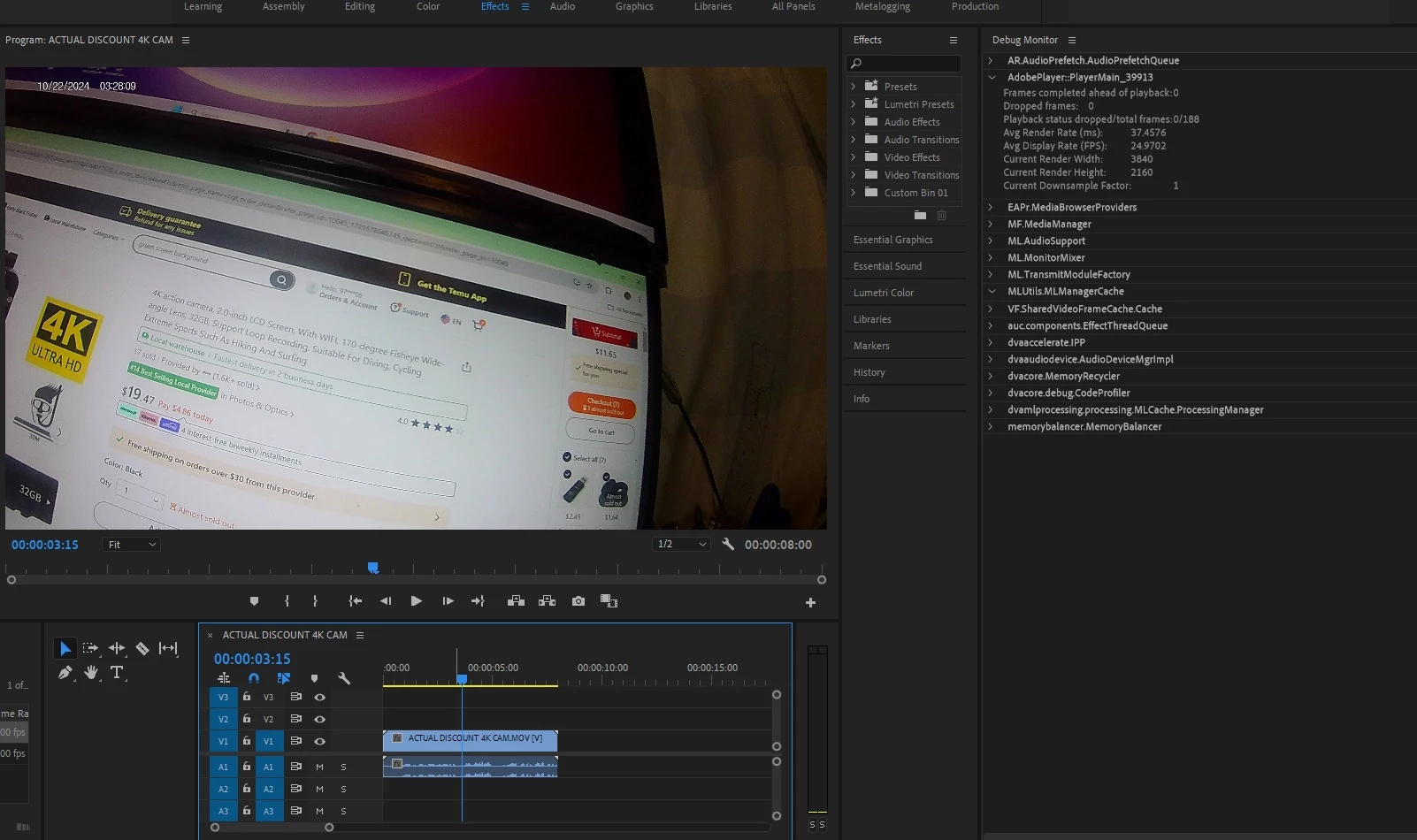Click the Mark Out button
Image resolution: width=1417 pixels, height=840 pixels.
[x=315, y=601]
